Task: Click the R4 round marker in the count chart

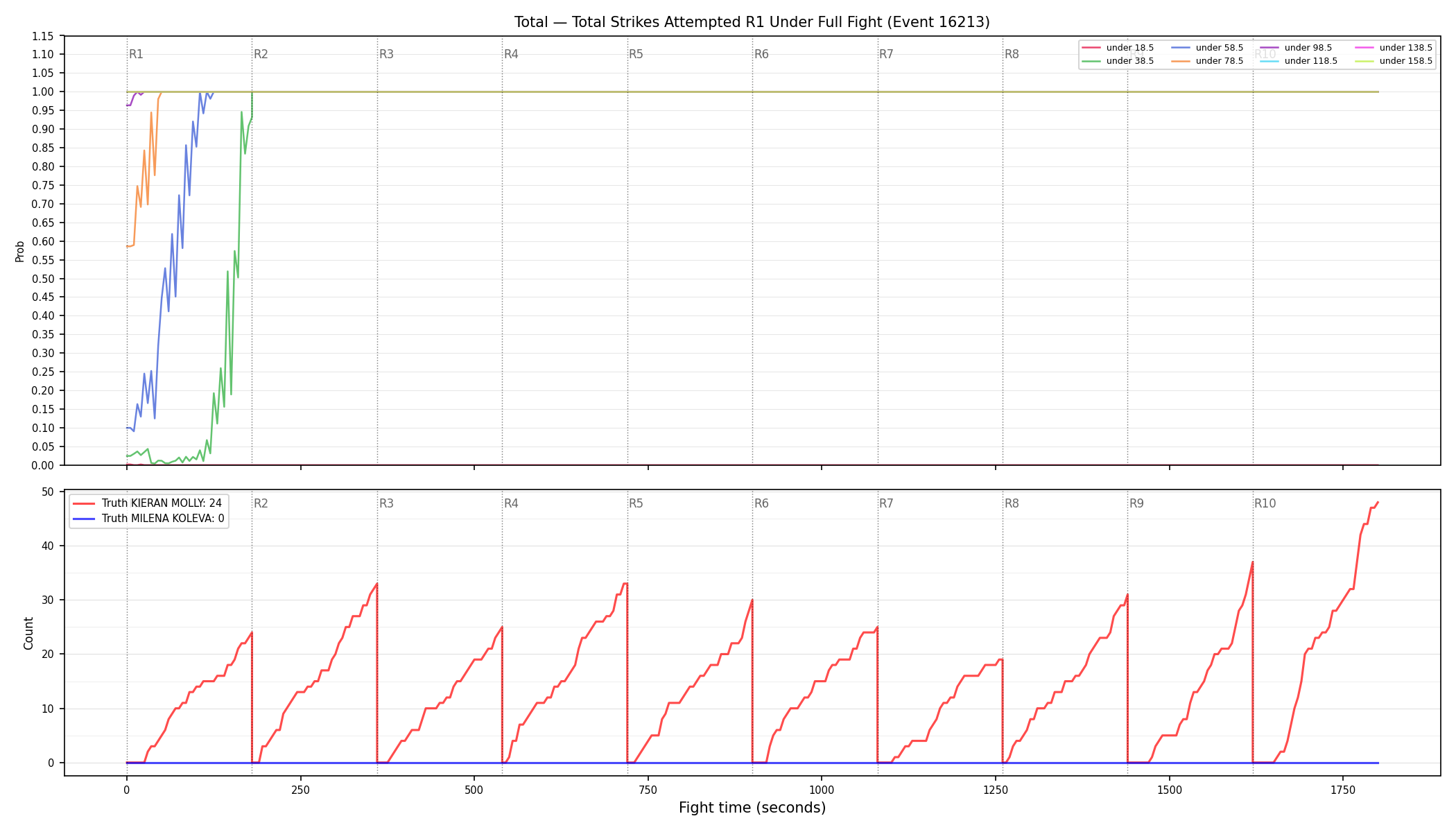Action: point(511,503)
